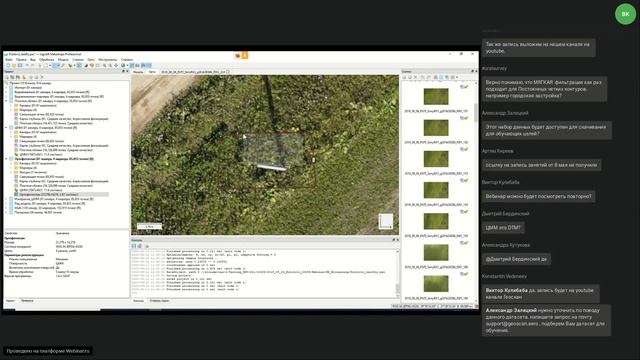Remove items using Project pane X icon

click(x=42, y=77)
